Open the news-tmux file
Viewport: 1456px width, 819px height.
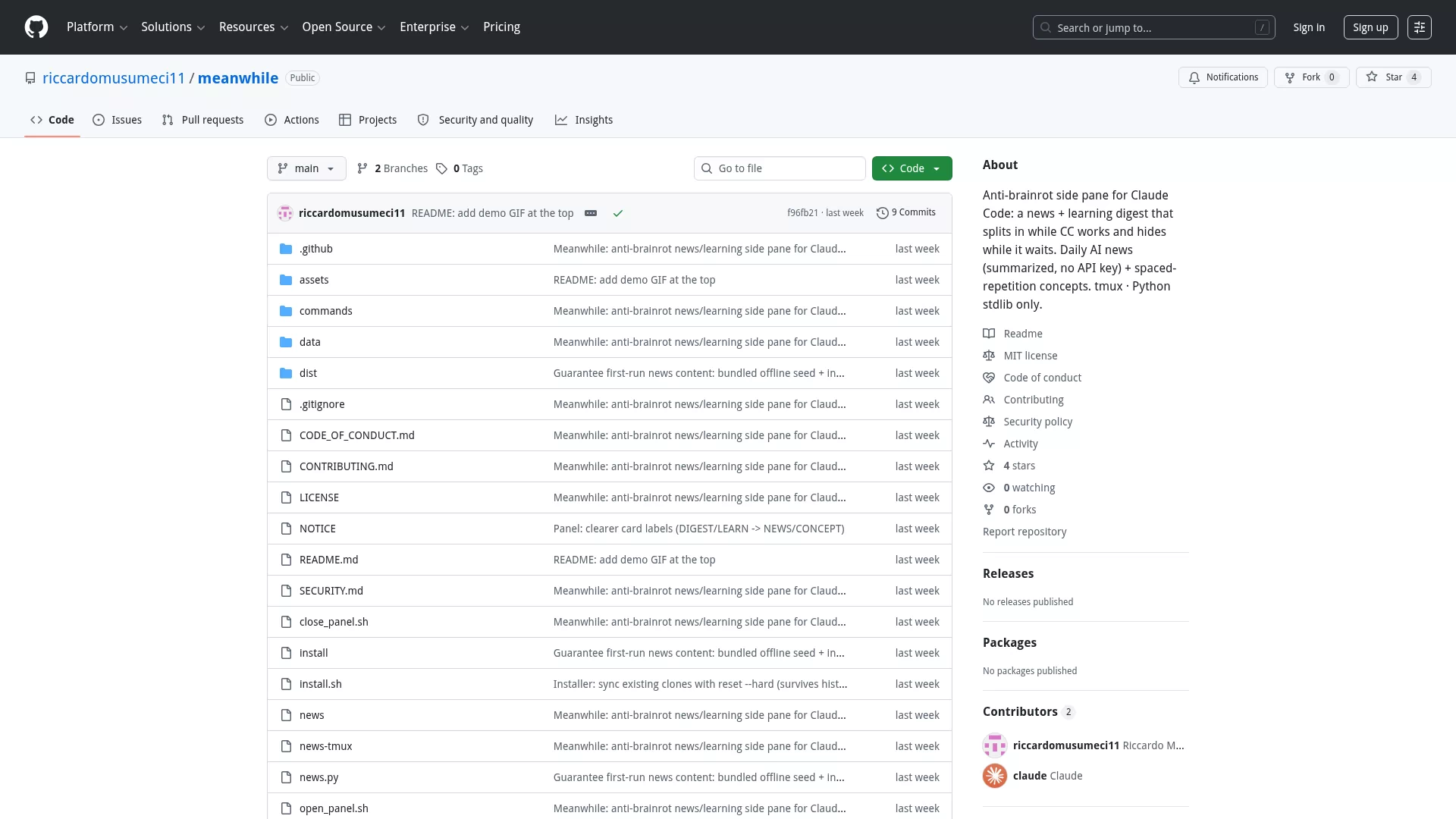(326, 746)
